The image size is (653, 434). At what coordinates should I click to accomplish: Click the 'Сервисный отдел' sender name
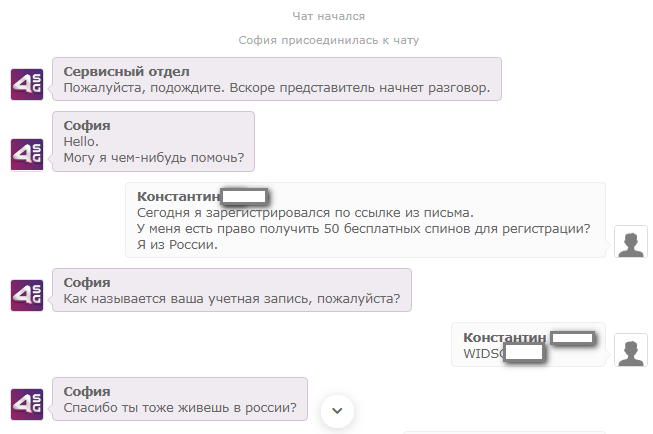pos(127,72)
